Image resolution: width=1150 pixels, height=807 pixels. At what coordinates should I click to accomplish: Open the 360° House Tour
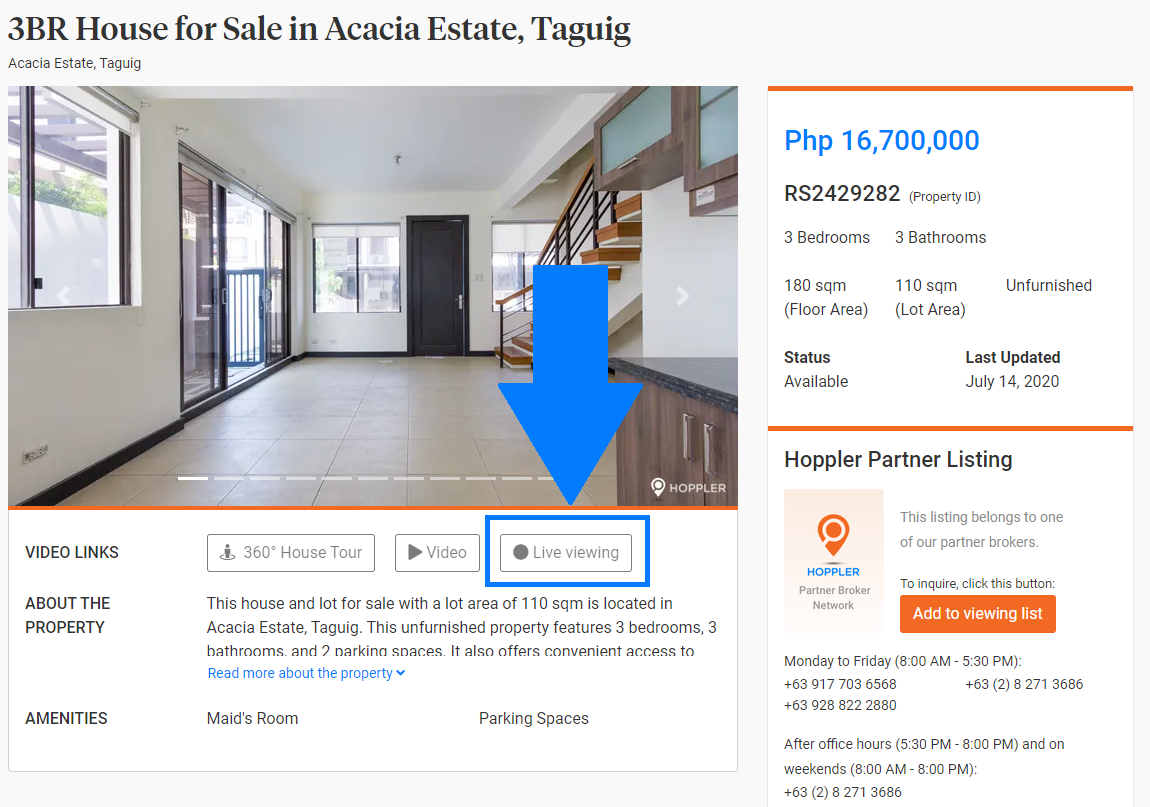click(x=291, y=552)
